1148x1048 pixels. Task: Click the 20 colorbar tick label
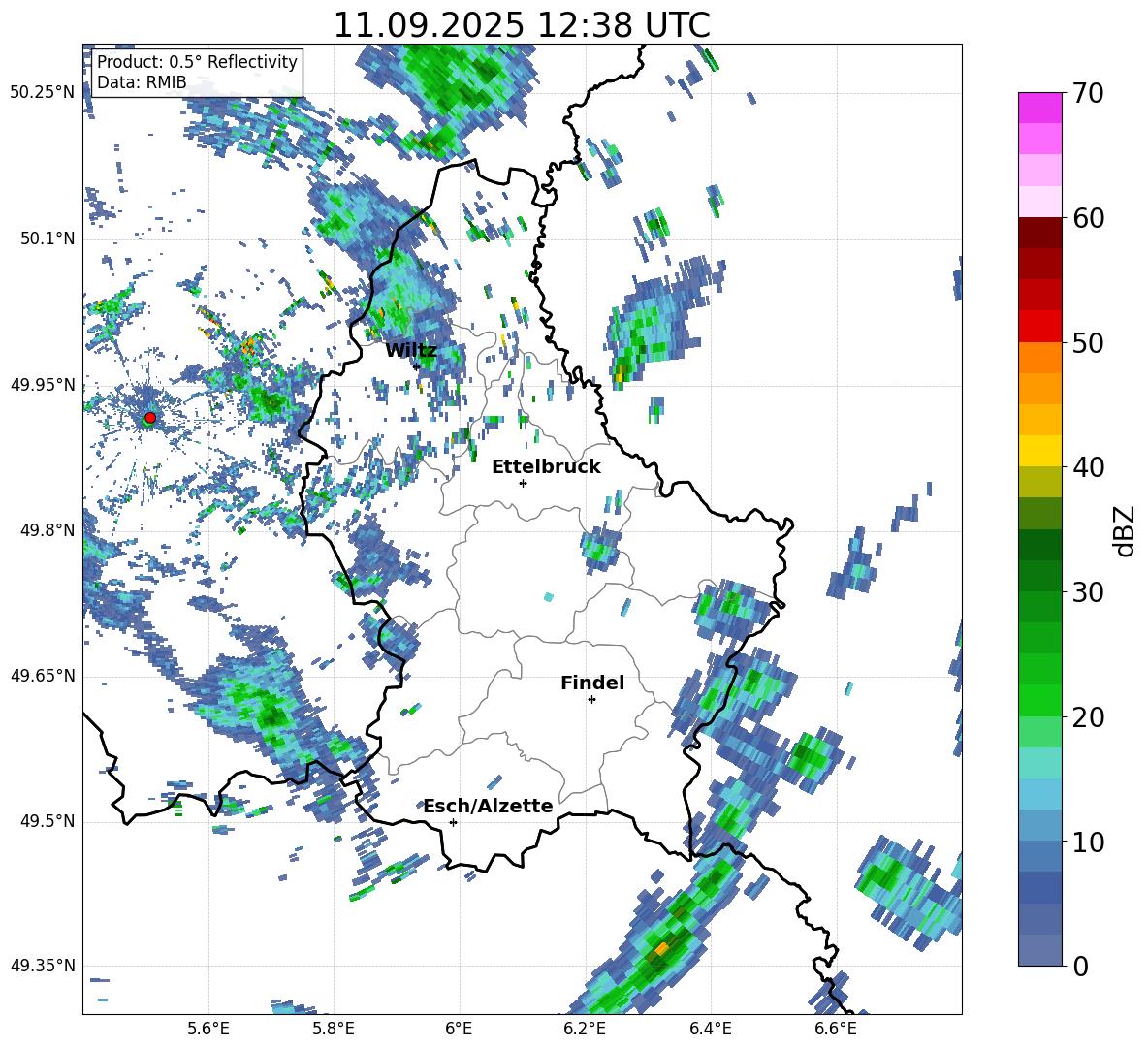pyautogui.click(x=1088, y=717)
